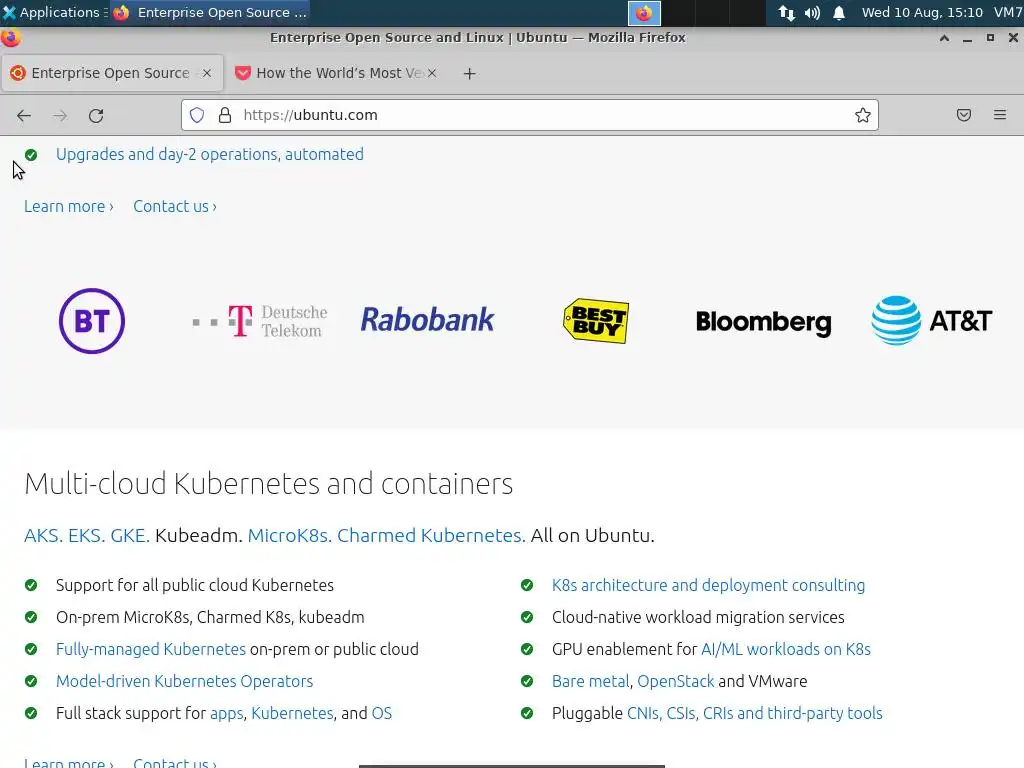
Task: Show site security padlock info
Action: pos(225,115)
